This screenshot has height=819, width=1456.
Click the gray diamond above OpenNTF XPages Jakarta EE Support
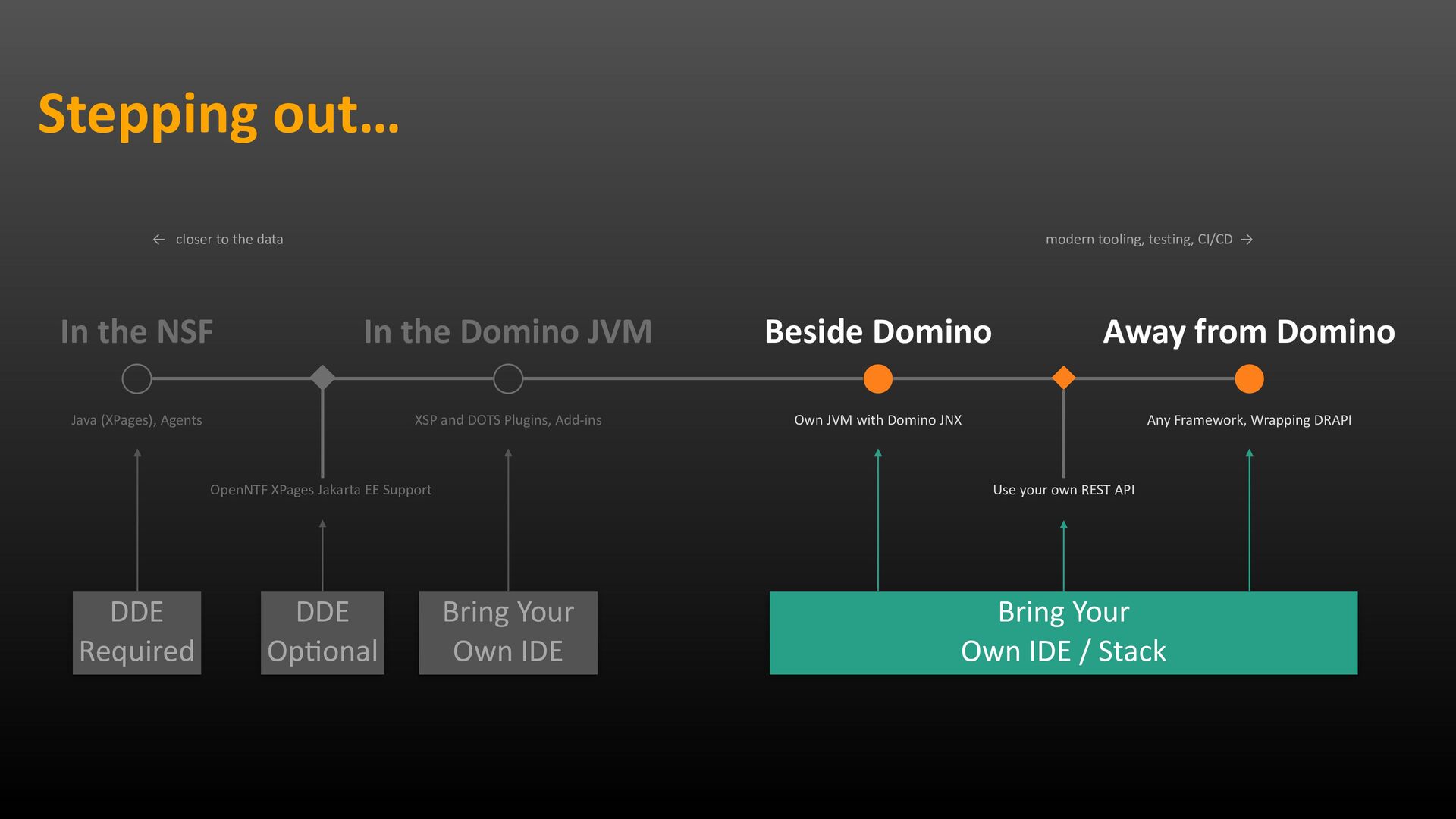322,377
